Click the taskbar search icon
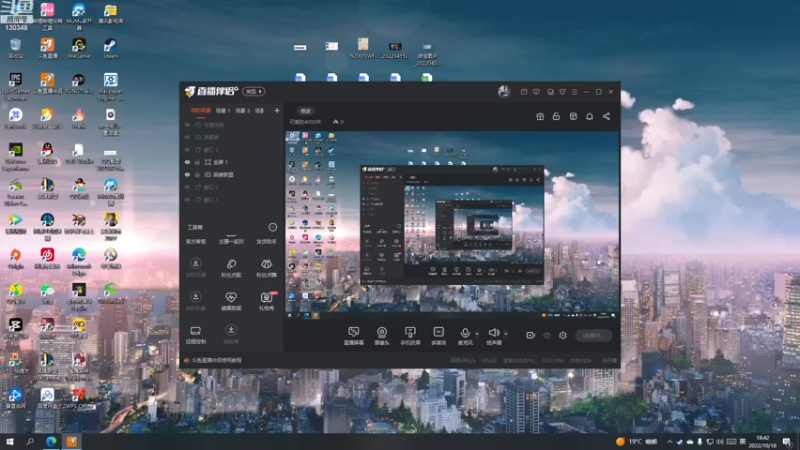Screen dimensions: 800x450 pos(30,441)
